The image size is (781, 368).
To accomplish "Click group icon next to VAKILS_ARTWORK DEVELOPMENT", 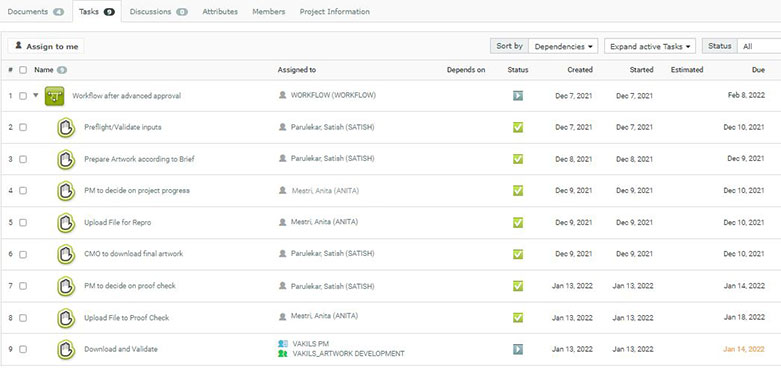I will [x=282, y=354].
